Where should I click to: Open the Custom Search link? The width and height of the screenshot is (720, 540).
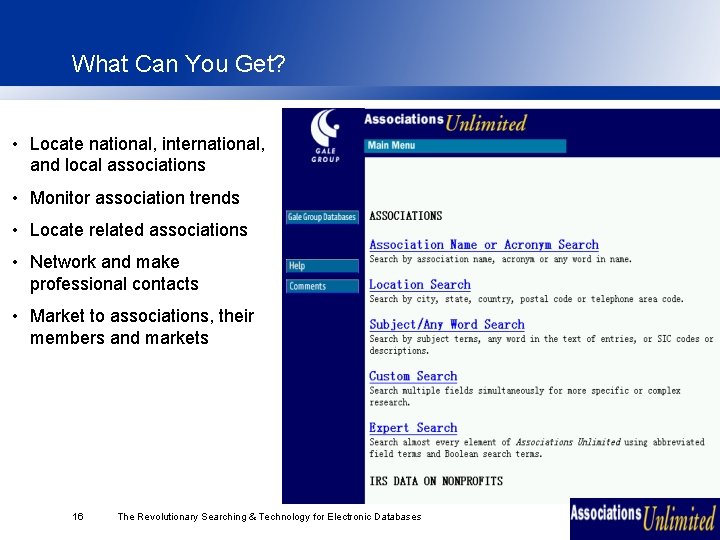coord(413,377)
